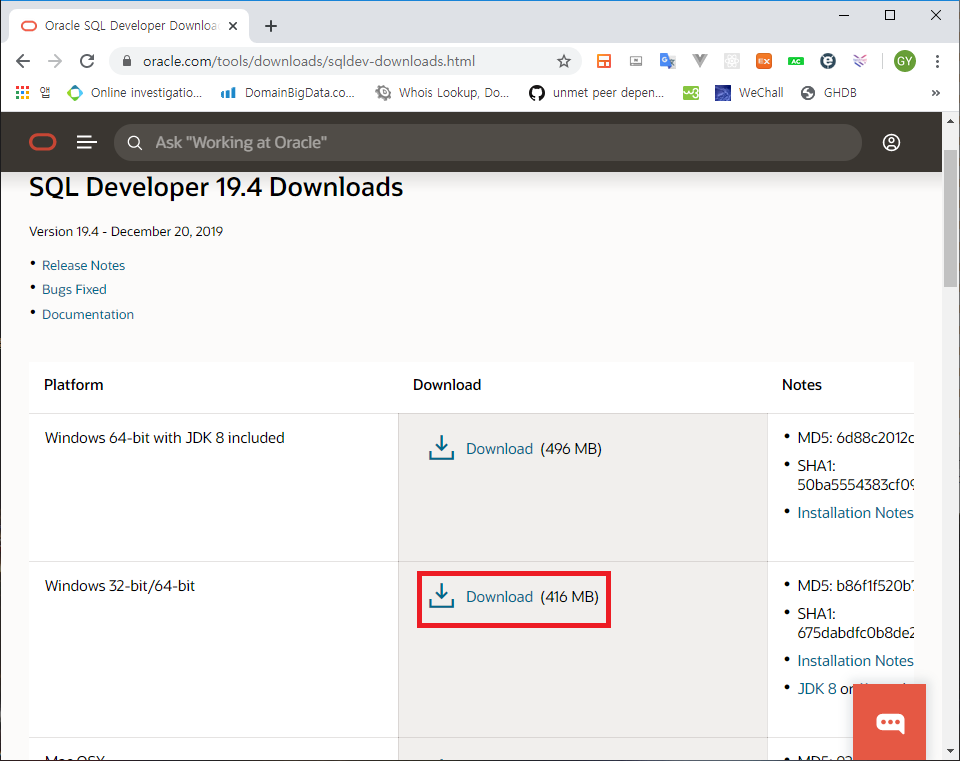Click the Notes column header
Screen dimensions: 960x761
tap(801, 385)
